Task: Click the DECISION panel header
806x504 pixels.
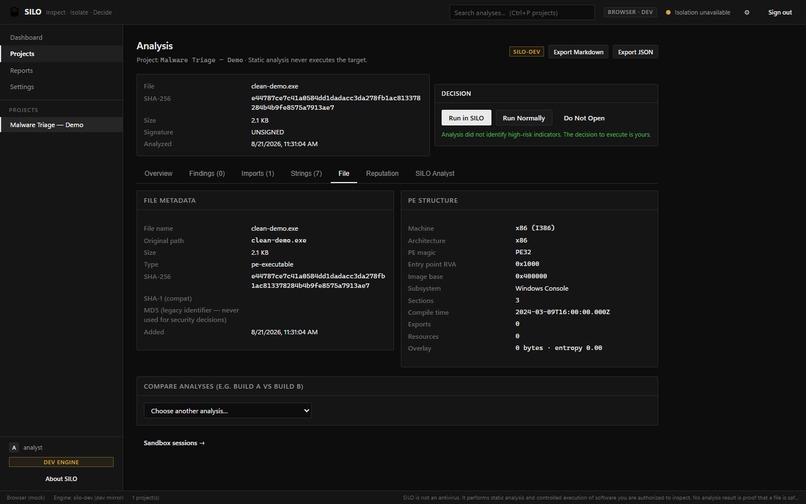Action: [546, 94]
